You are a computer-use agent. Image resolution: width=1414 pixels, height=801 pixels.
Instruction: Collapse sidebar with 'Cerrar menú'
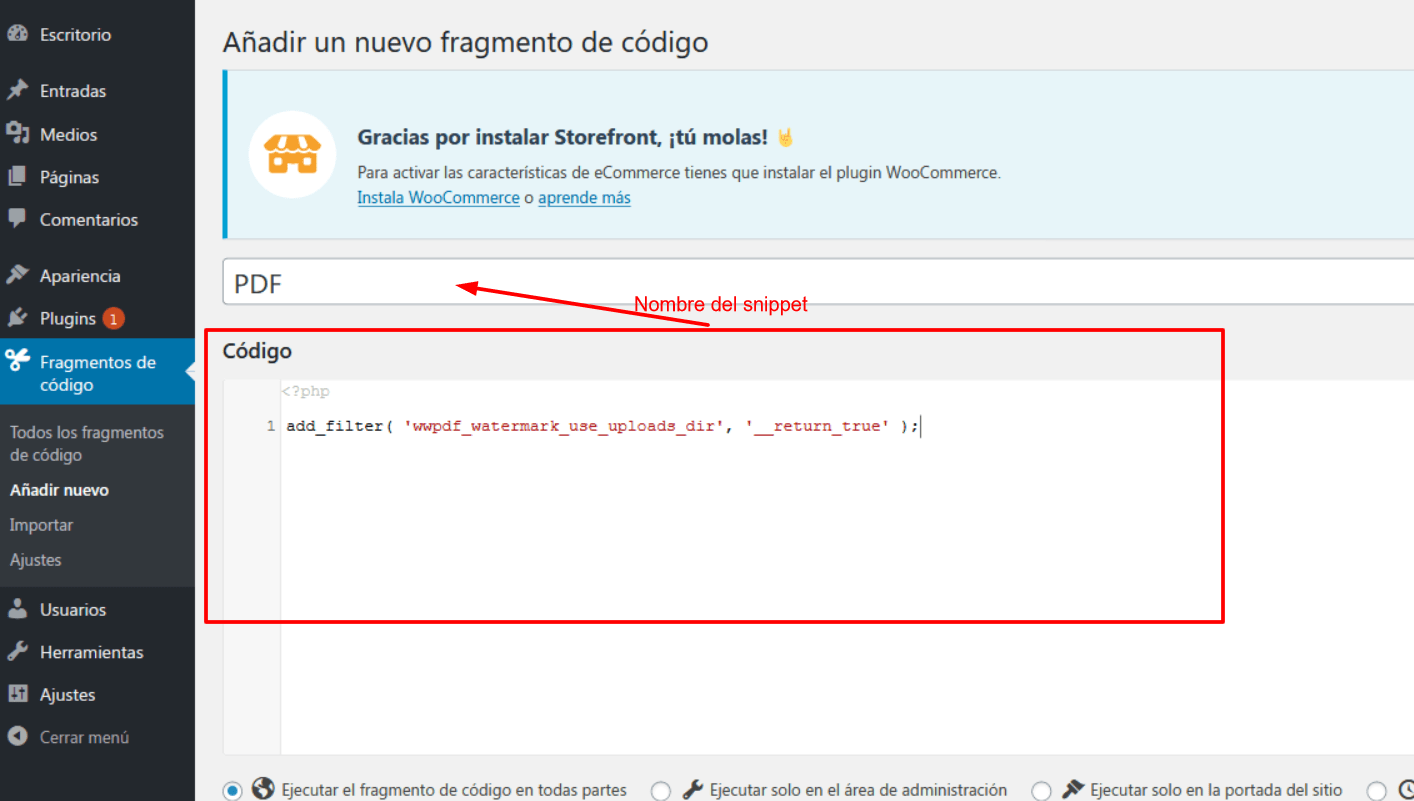point(84,737)
